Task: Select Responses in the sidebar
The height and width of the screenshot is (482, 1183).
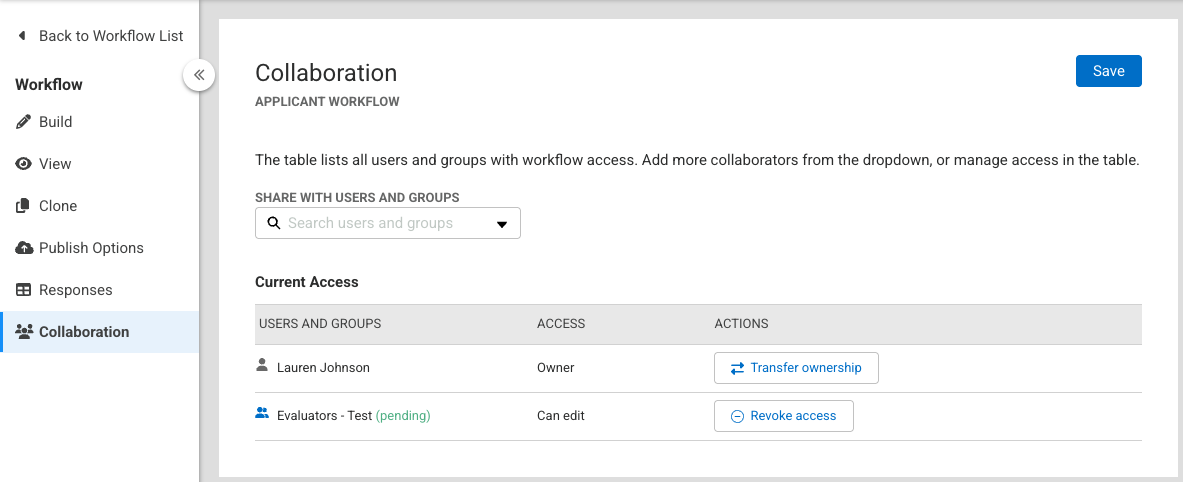Action: point(75,290)
